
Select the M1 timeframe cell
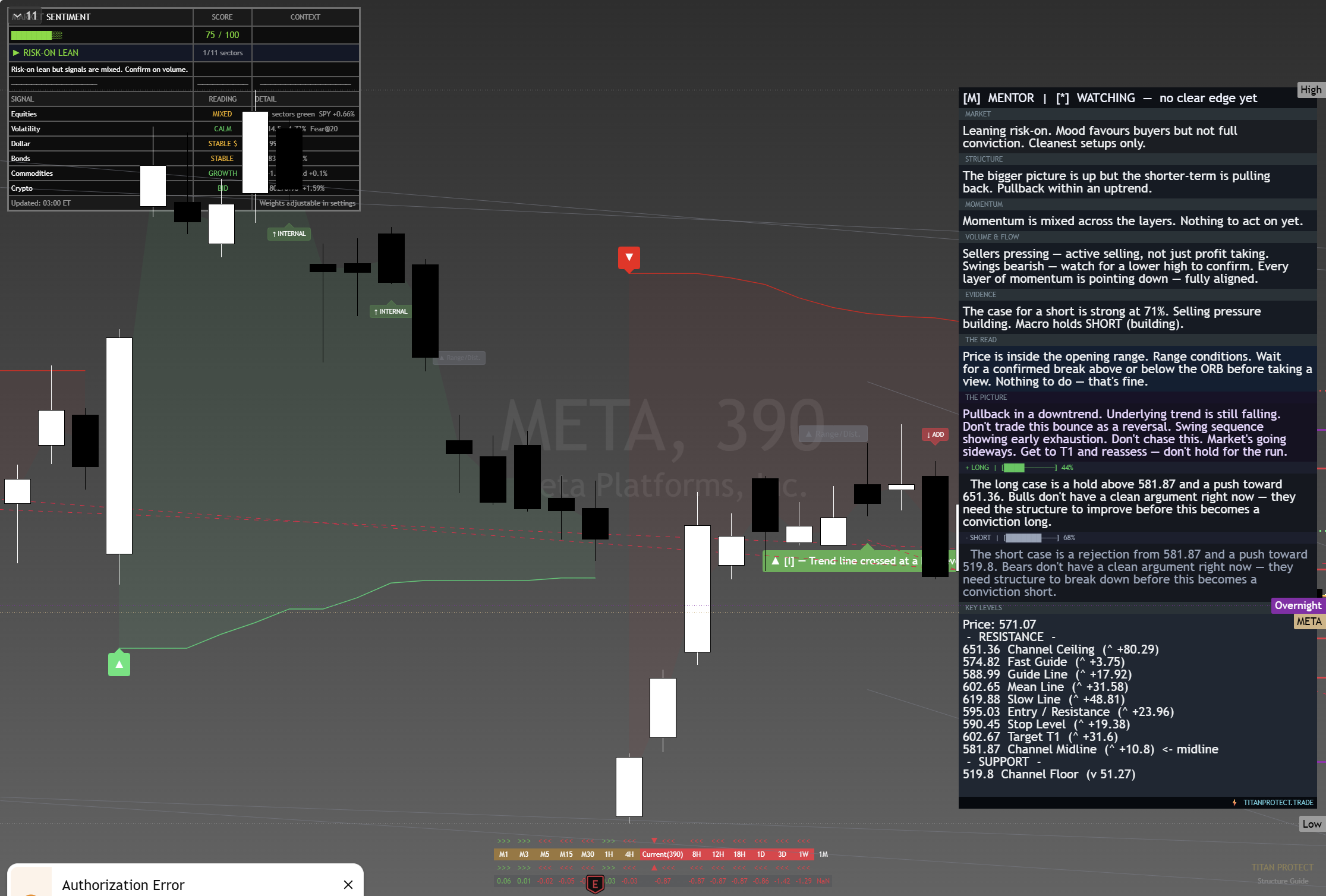coord(504,854)
